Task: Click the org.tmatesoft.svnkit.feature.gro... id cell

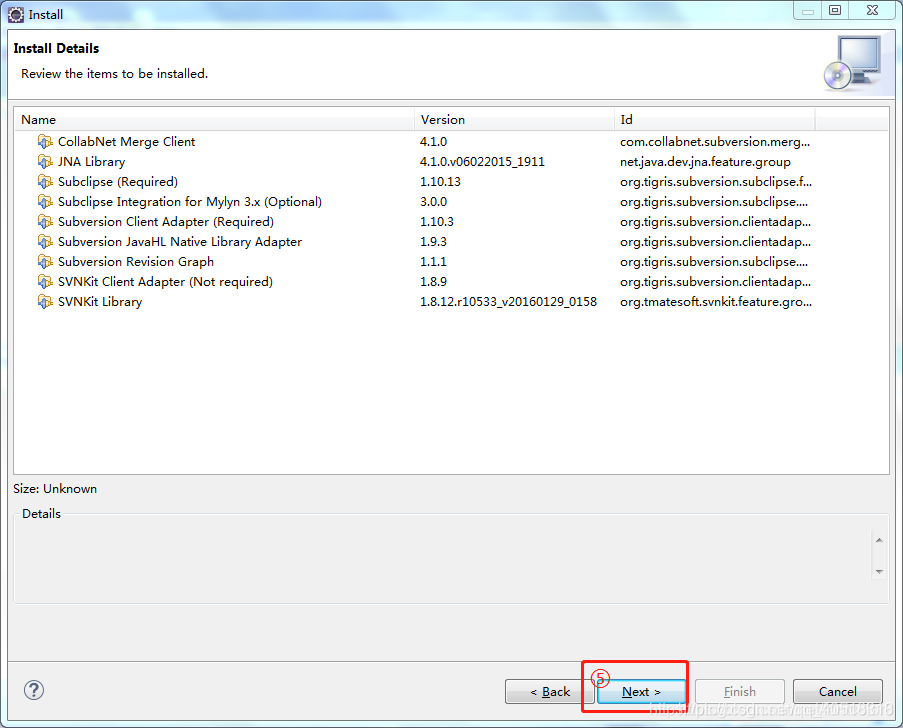Action: [716, 302]
